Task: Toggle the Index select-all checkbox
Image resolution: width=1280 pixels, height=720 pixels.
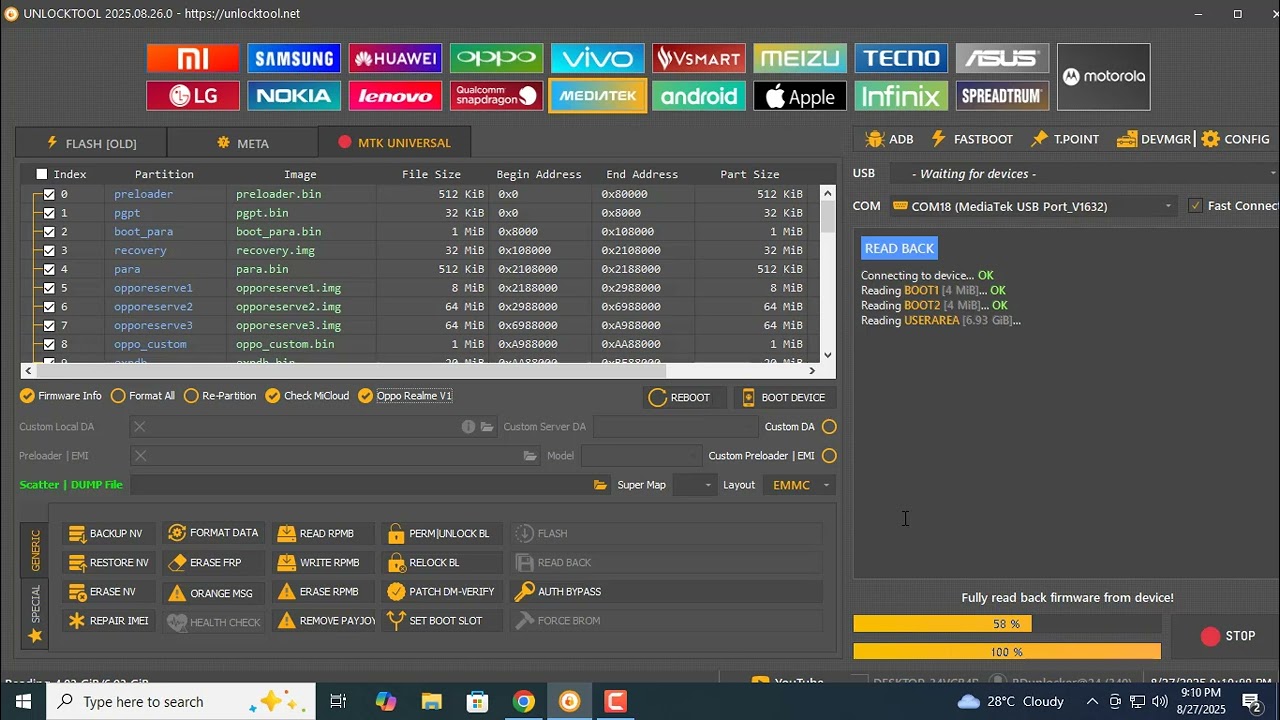Action: point(42,174)
